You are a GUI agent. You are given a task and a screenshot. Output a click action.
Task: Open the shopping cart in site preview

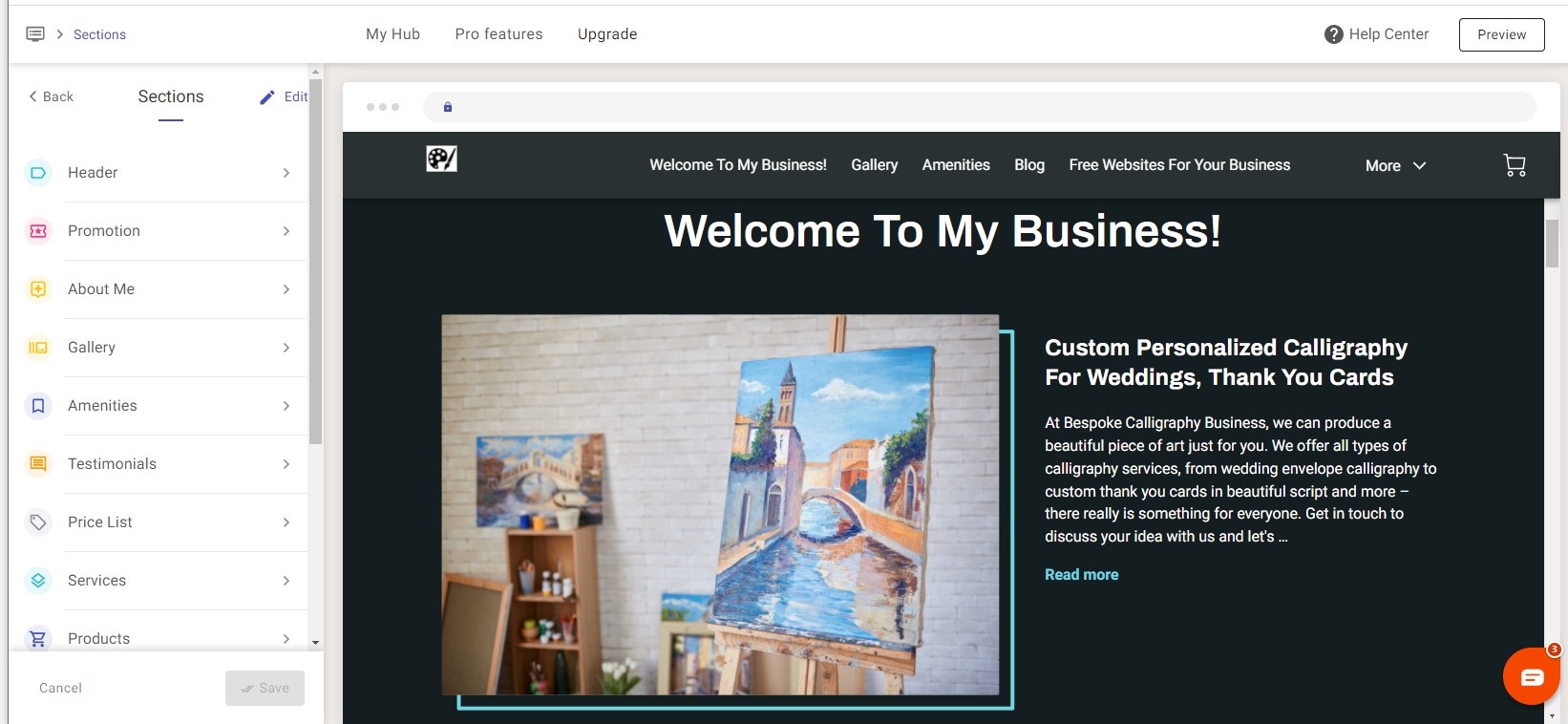pos(1515,165)
